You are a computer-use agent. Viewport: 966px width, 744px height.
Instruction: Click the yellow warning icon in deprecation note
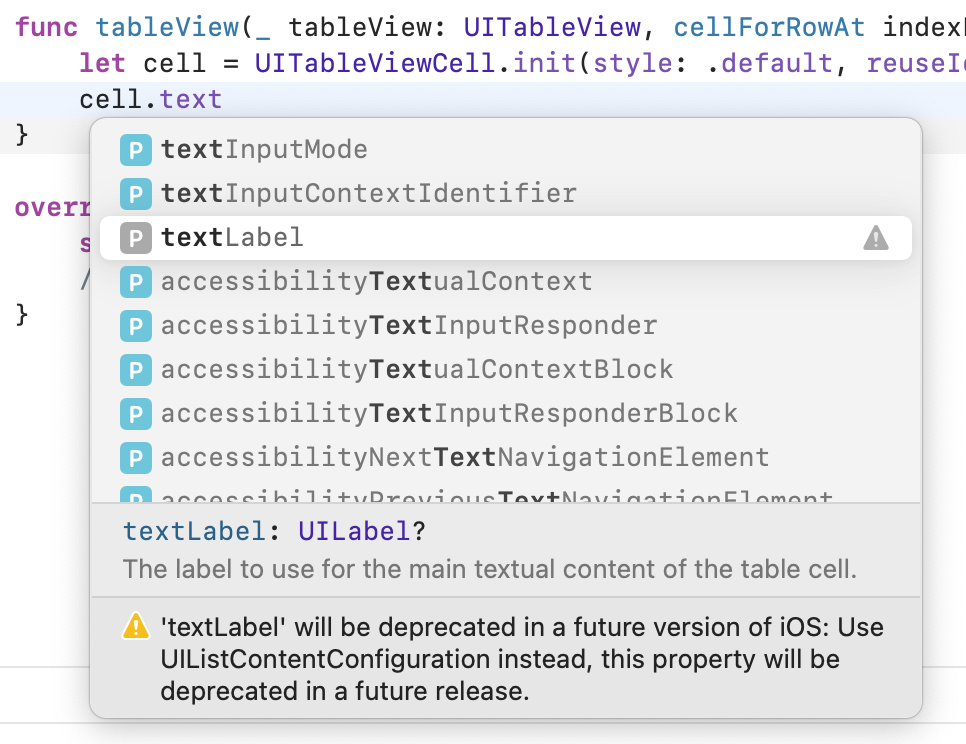click(136, 626)
